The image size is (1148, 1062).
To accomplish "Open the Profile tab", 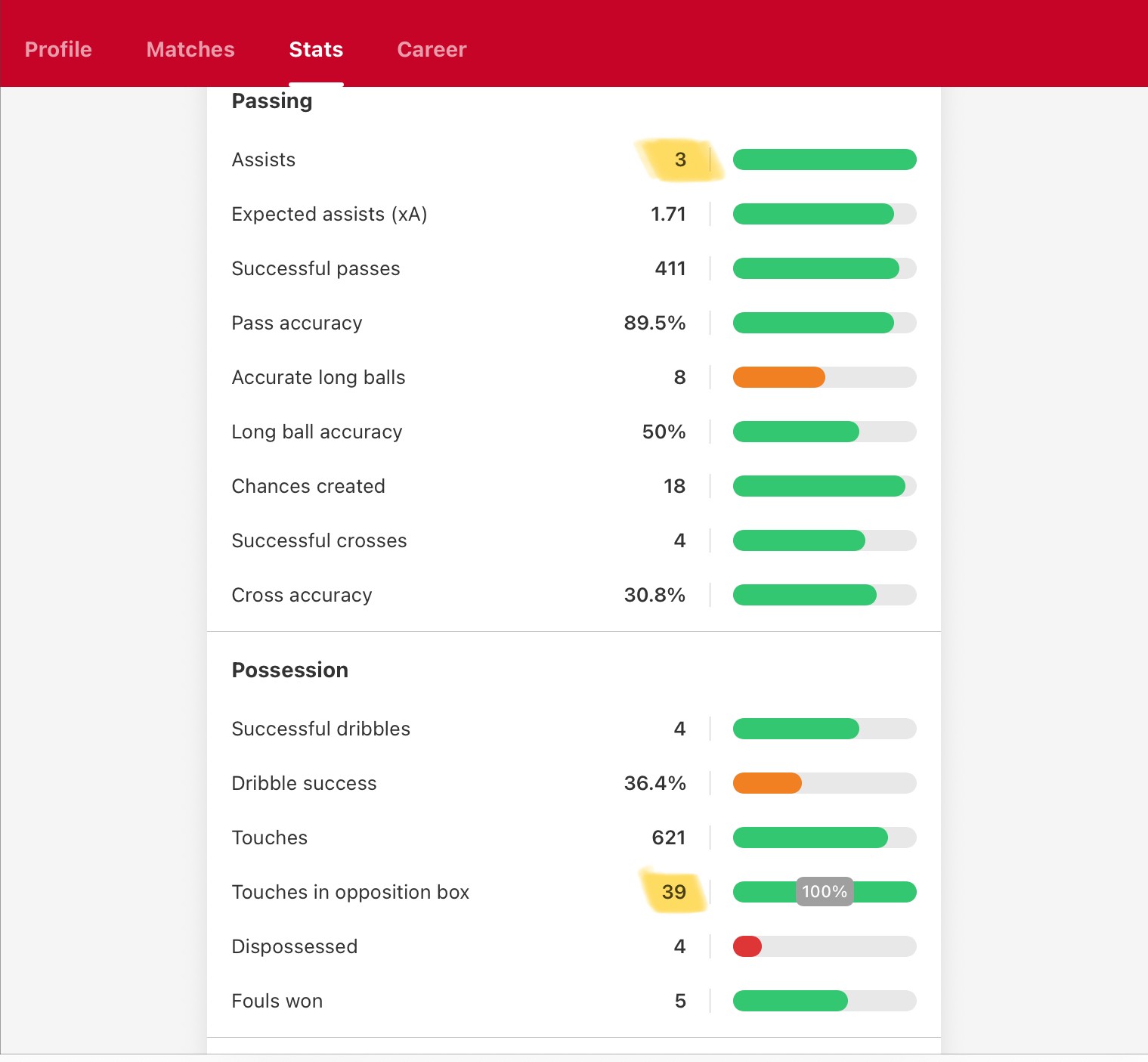I will point(58,49).
